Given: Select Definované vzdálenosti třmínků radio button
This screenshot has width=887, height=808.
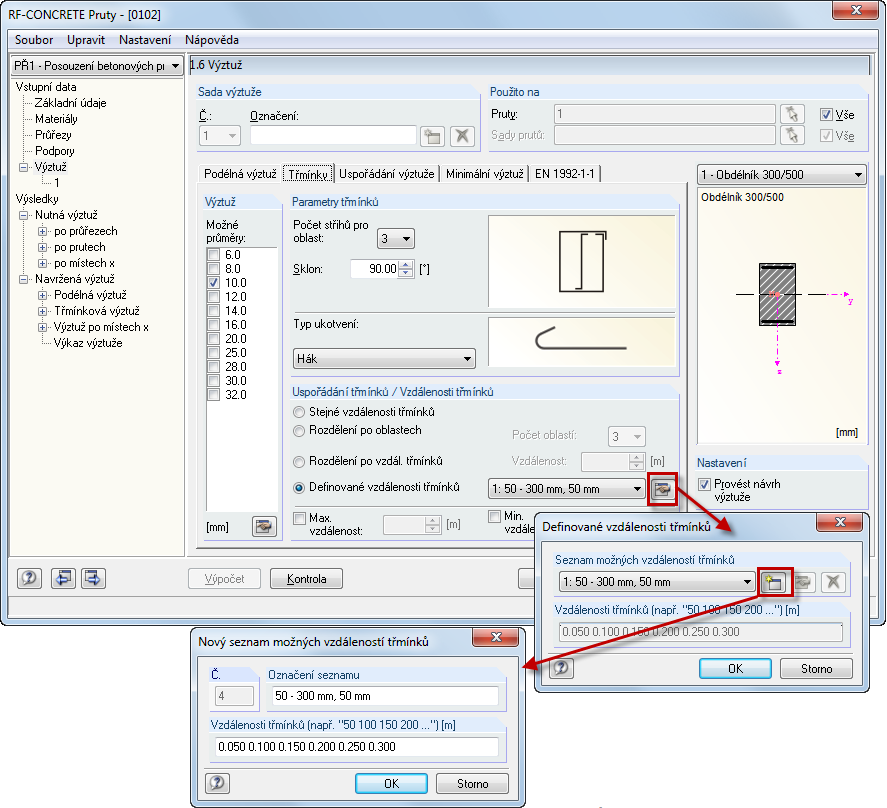Looking at the screenshot, I should click(x=299, y=488).
